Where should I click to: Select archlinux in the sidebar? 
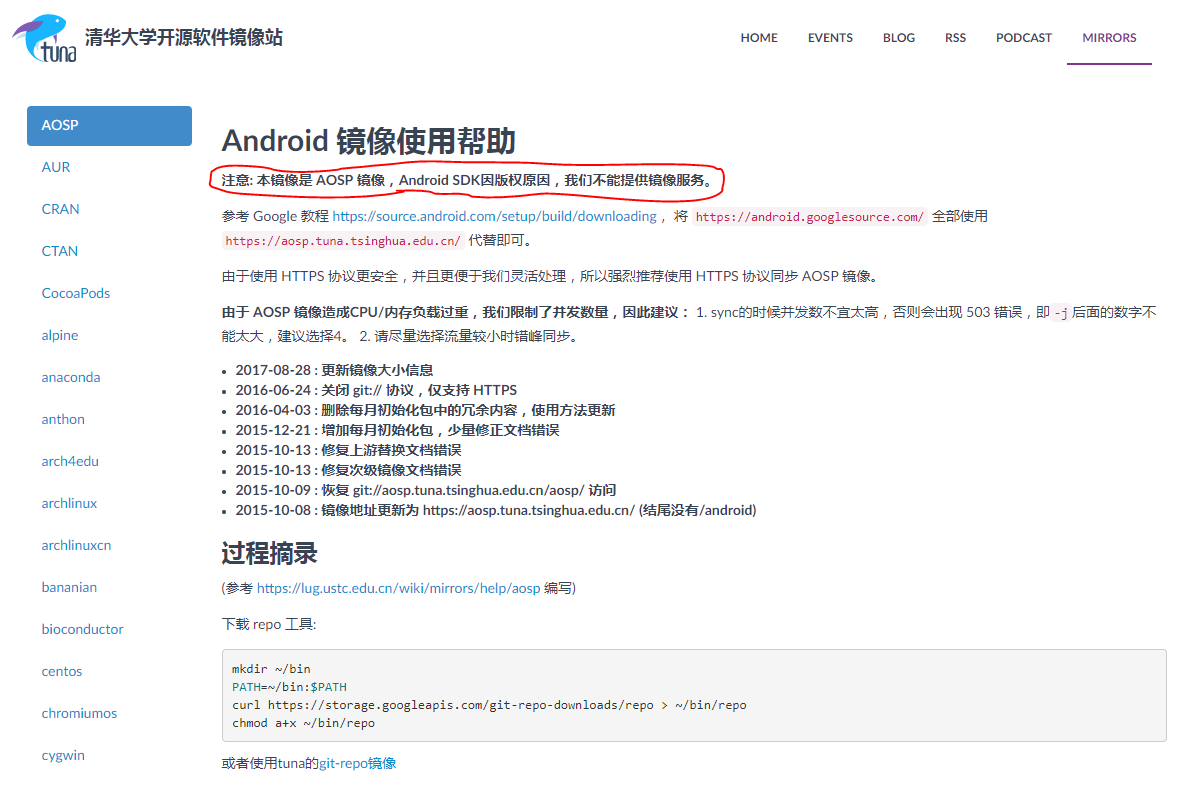click(69, 503)
